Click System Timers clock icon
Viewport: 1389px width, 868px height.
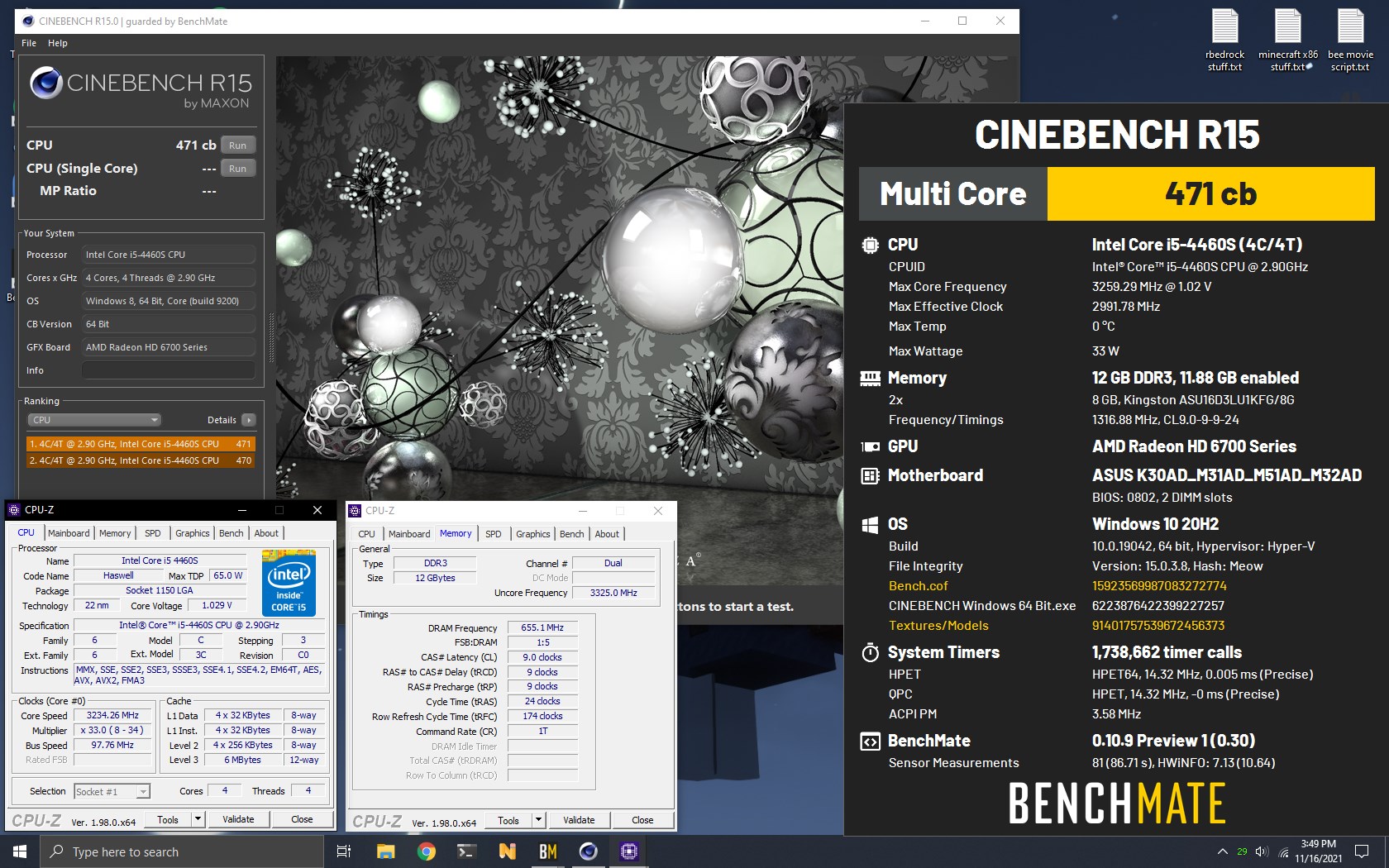tap(870, 652)
